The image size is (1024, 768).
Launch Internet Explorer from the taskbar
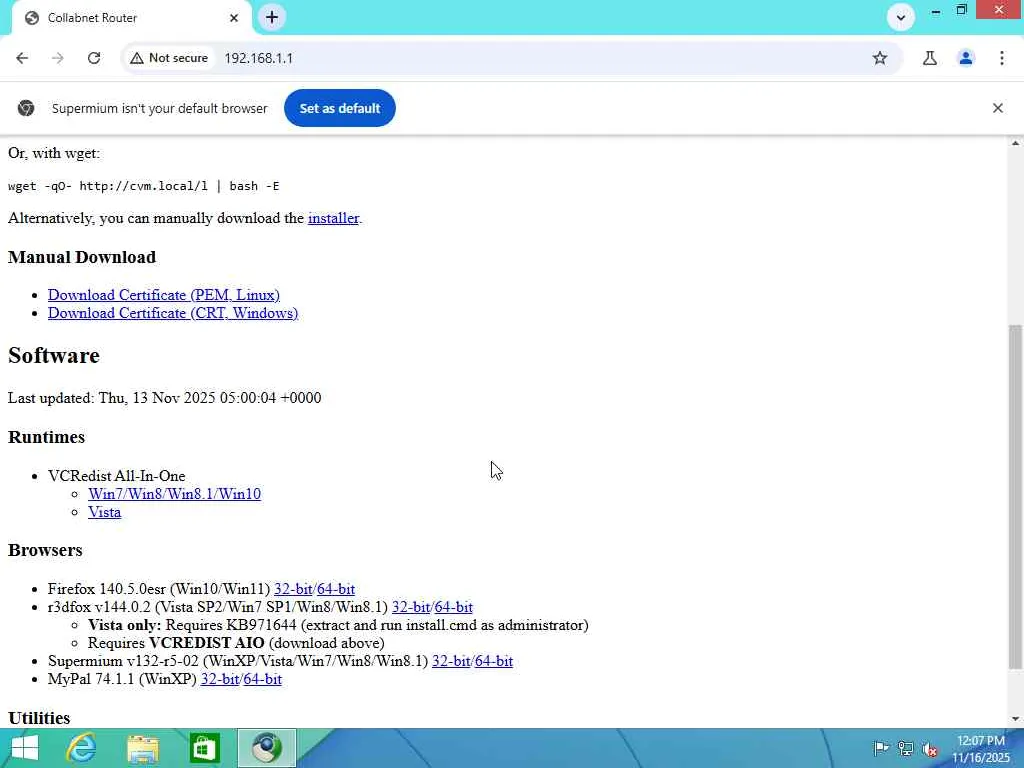point(82,748)
